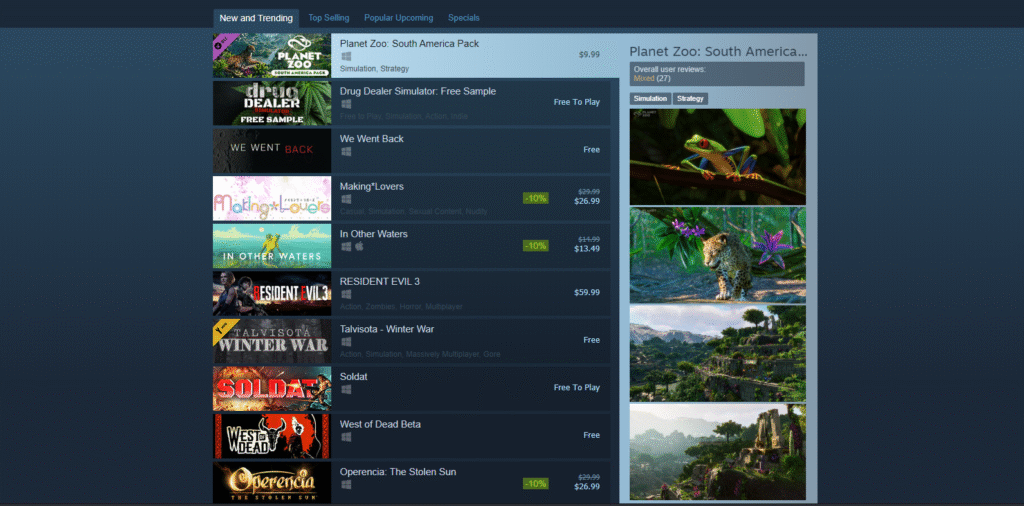This screenshot has width=1024, height=506.
Task: Click the -10% discount badge for Operencia
Action: 536,484
